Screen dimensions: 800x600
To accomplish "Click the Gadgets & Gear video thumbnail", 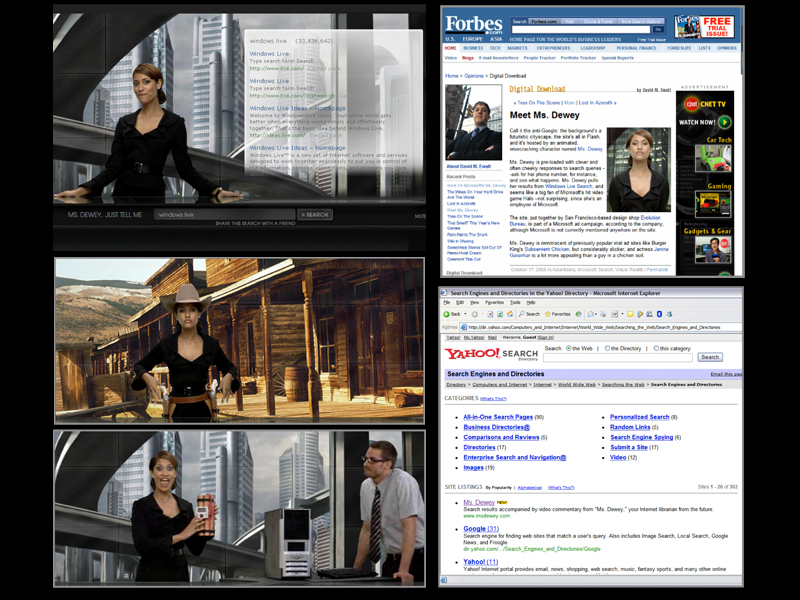I will 713,249.
